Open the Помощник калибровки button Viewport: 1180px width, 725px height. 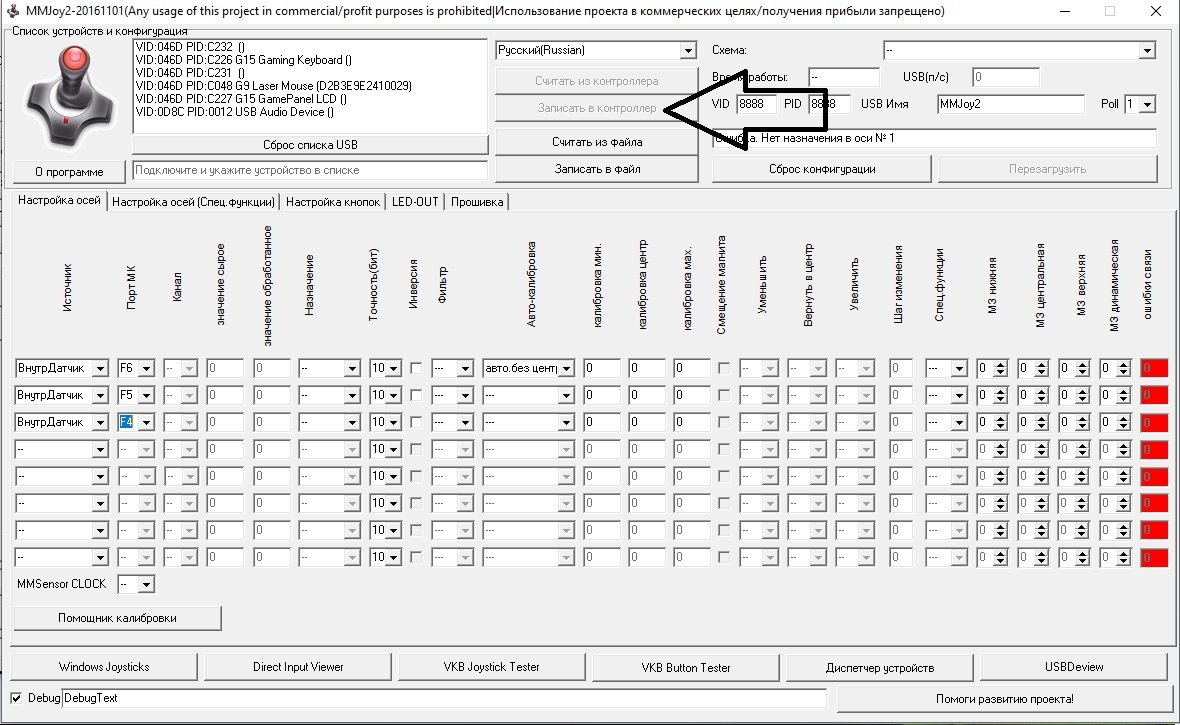(x=117, y=618)
